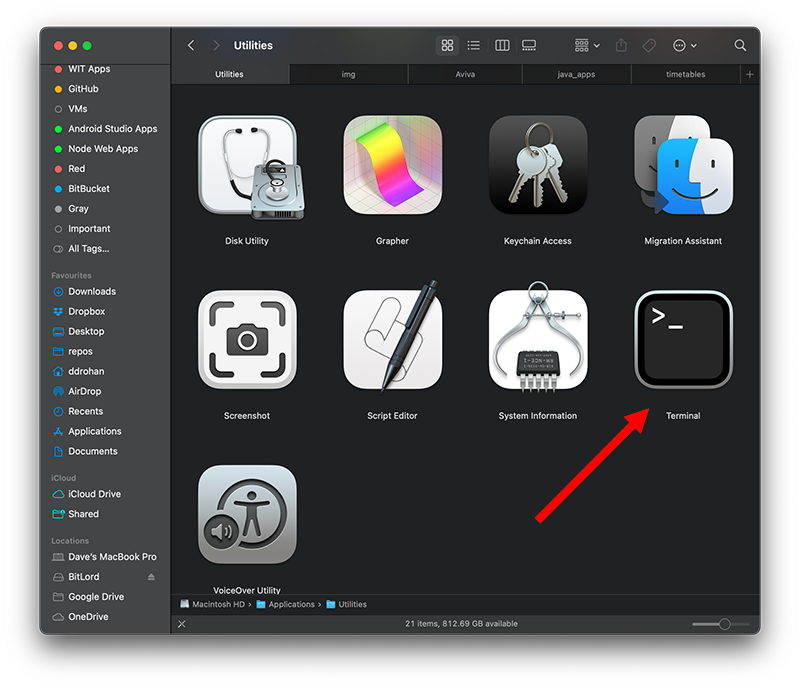Launch Disk Utility
Viewport: 800px width, 687px height.
[x=247, y=165]
